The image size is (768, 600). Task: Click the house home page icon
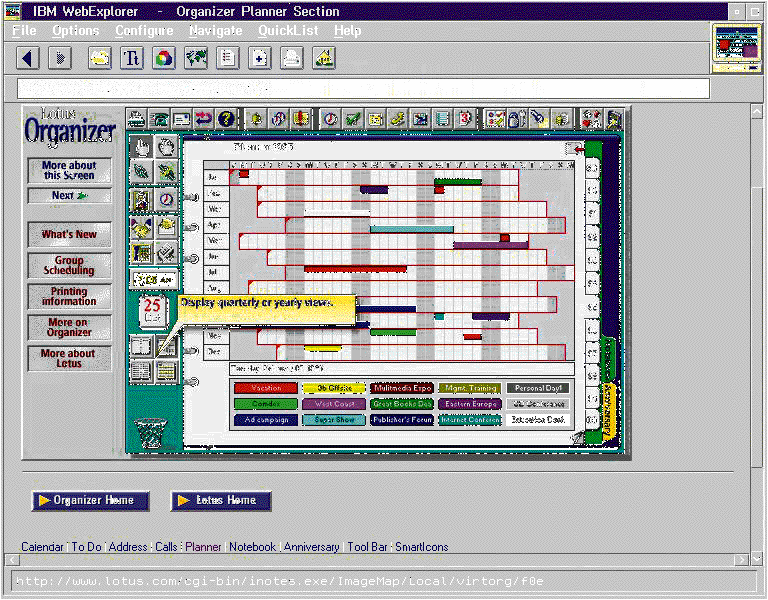324,58
